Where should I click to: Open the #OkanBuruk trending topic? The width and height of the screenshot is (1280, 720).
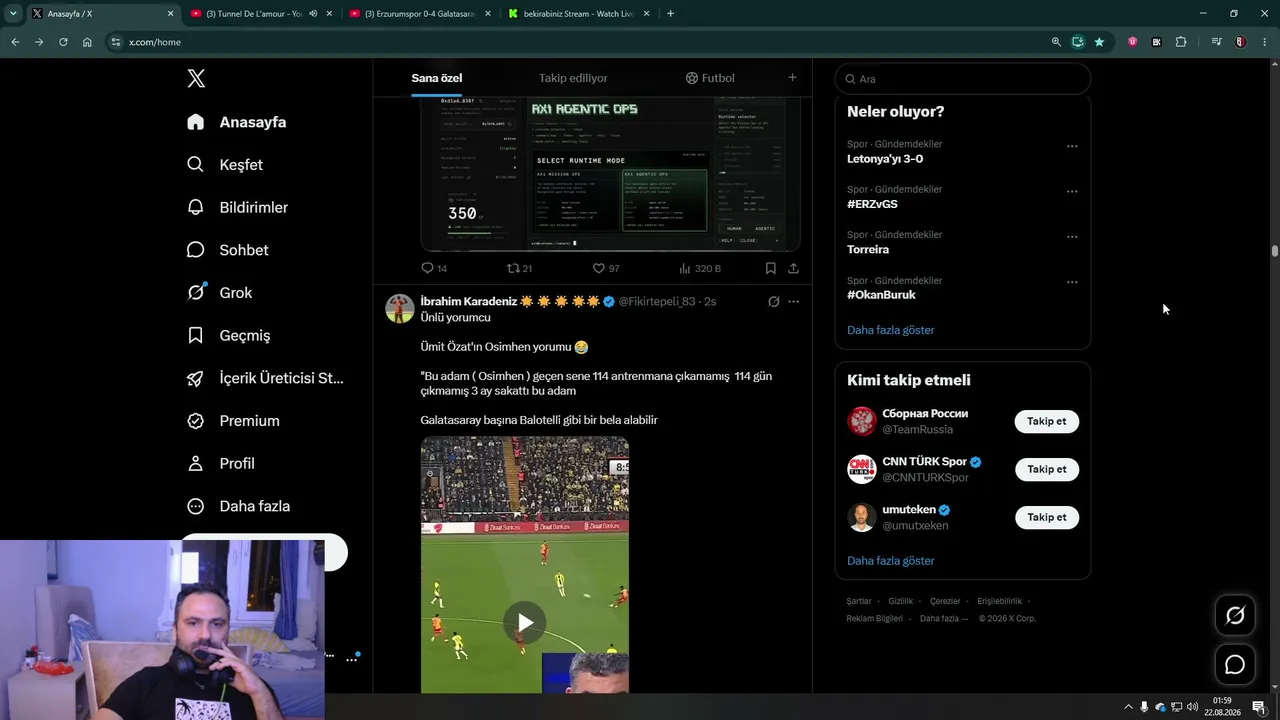point(881,295)
